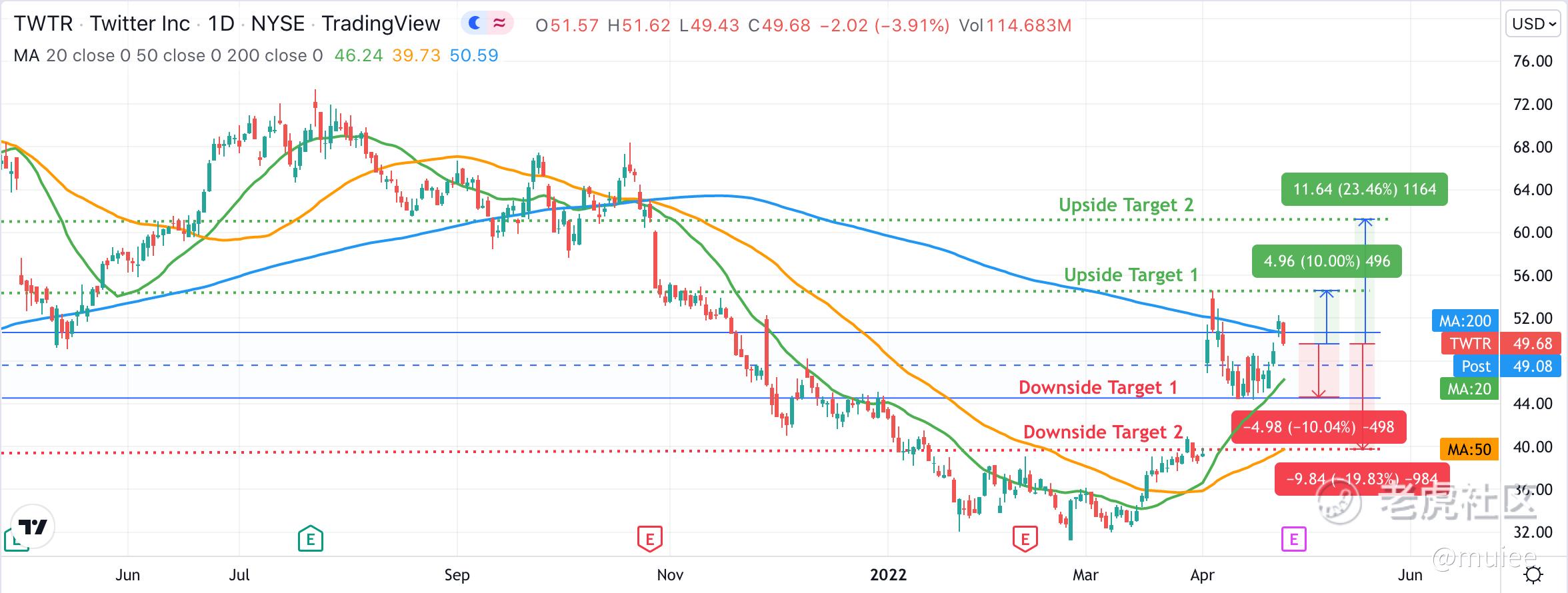Image resolution: width=1568 pixels, height=593 pixels.
Task: Click the open price O51.57
Action: 567,25
